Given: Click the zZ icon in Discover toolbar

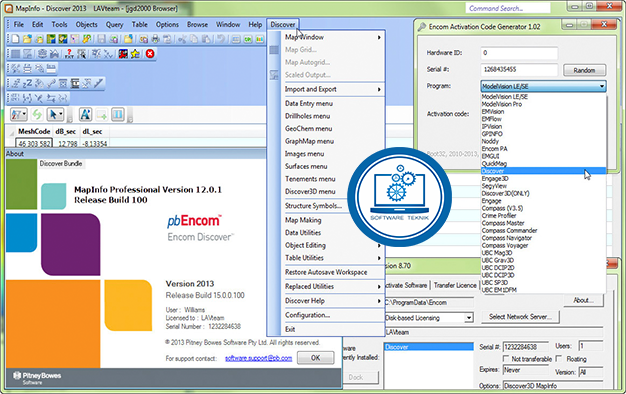Looking at the screenshot, I should tap(27, 83).
